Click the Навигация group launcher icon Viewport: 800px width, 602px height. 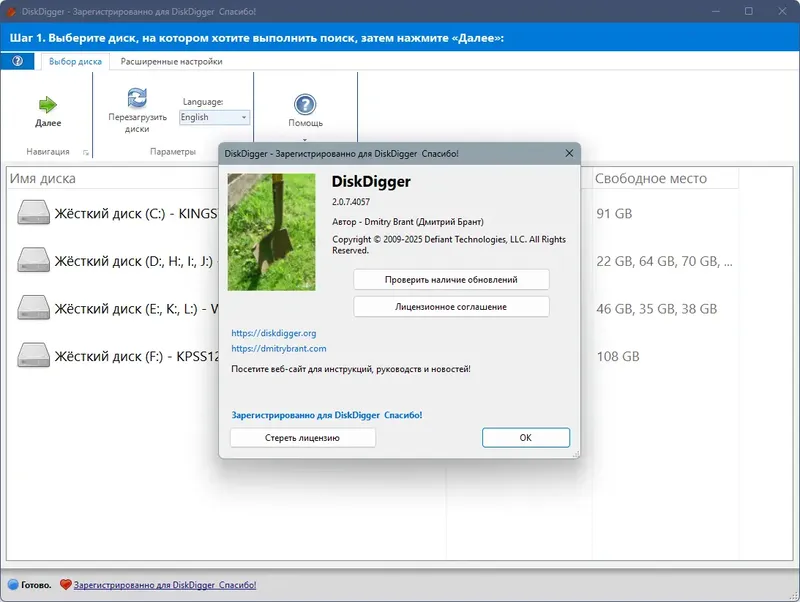pyautogui.click(x=86, y=152)
